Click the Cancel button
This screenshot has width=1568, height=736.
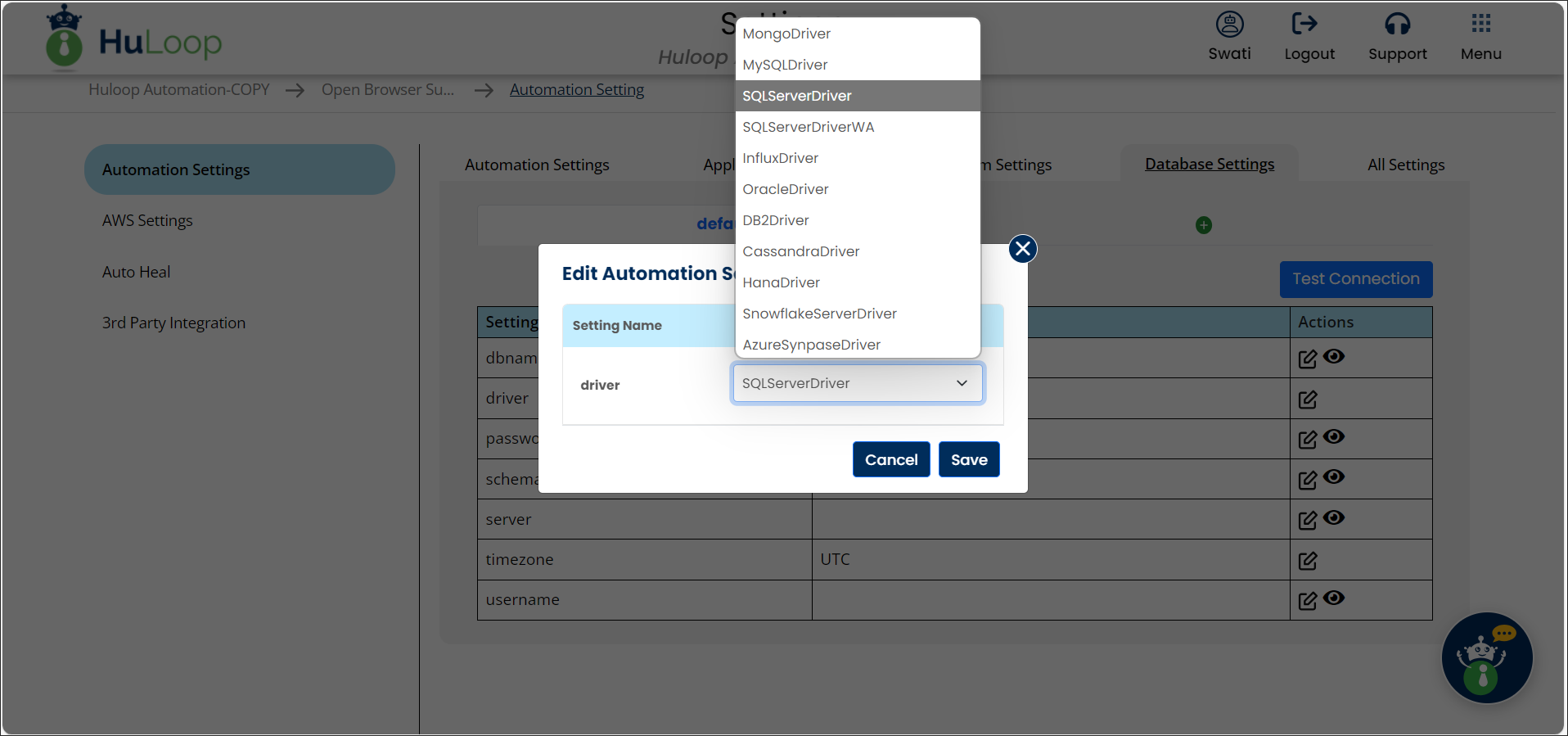(x=891, y=459)
